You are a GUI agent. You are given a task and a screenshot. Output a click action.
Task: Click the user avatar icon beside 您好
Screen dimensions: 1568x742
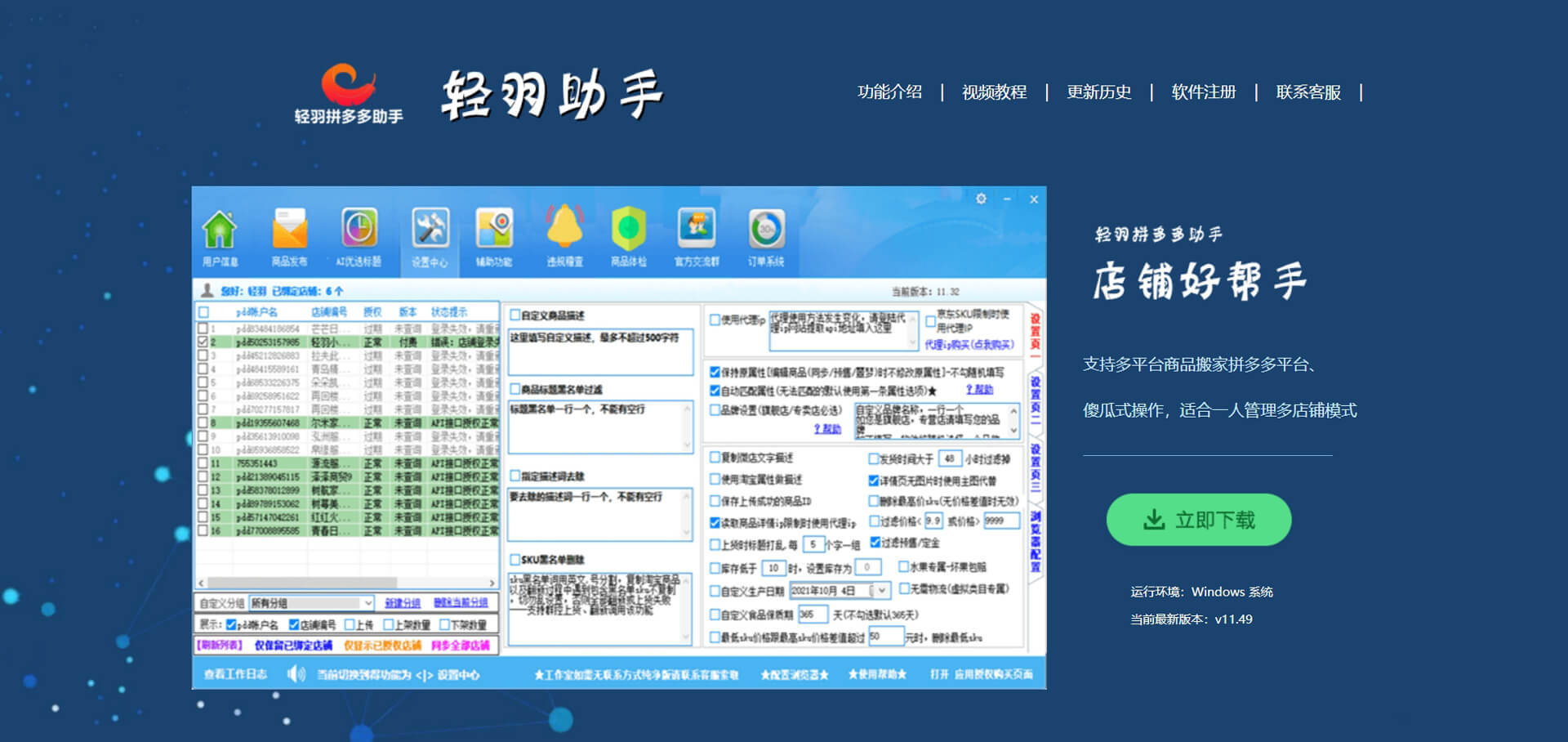coord(207,290)
